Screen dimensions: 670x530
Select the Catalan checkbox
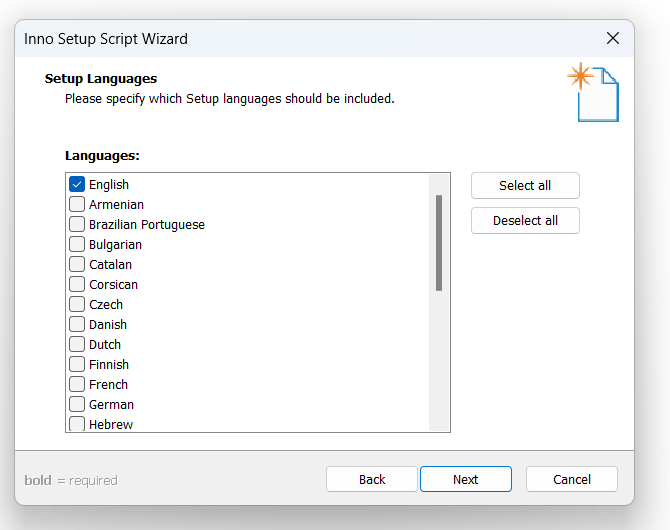pyautogui.click(x=77, y=265)
